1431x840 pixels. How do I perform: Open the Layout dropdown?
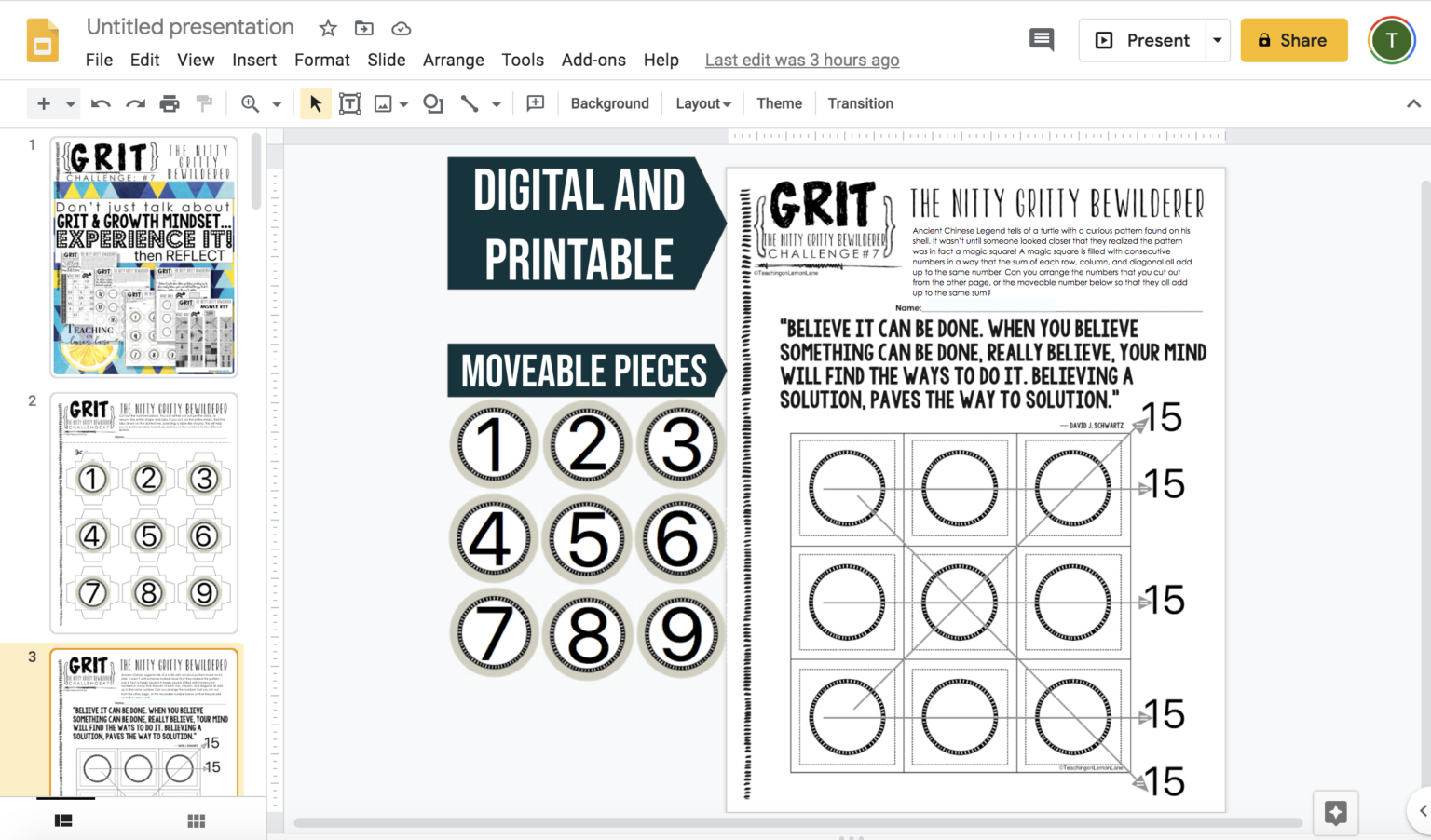click(702, 103)
